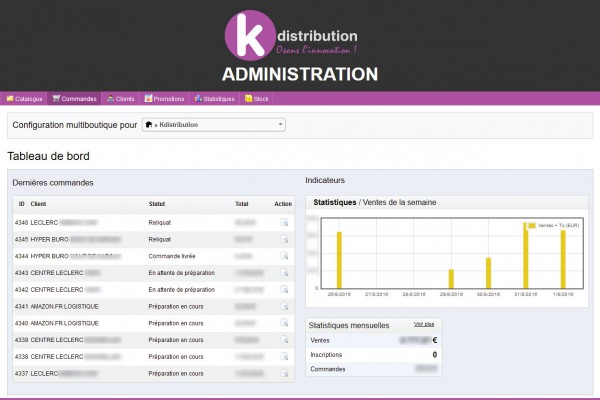Click 'CENTRE LECLERC' in order 4342
The width and height of the screenshot is (600, 400).
click(x=57, y=290)
